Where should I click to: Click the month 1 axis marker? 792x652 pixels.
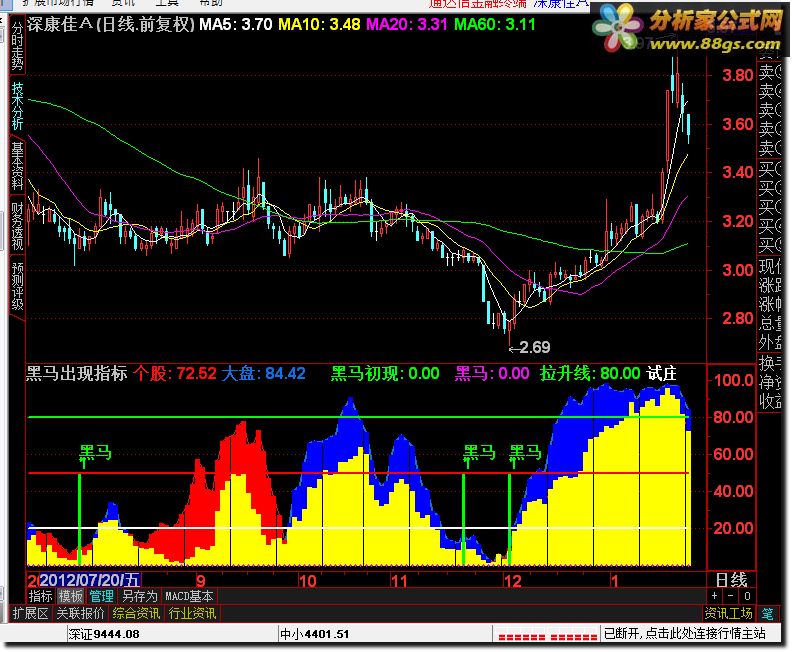[614, 581]
